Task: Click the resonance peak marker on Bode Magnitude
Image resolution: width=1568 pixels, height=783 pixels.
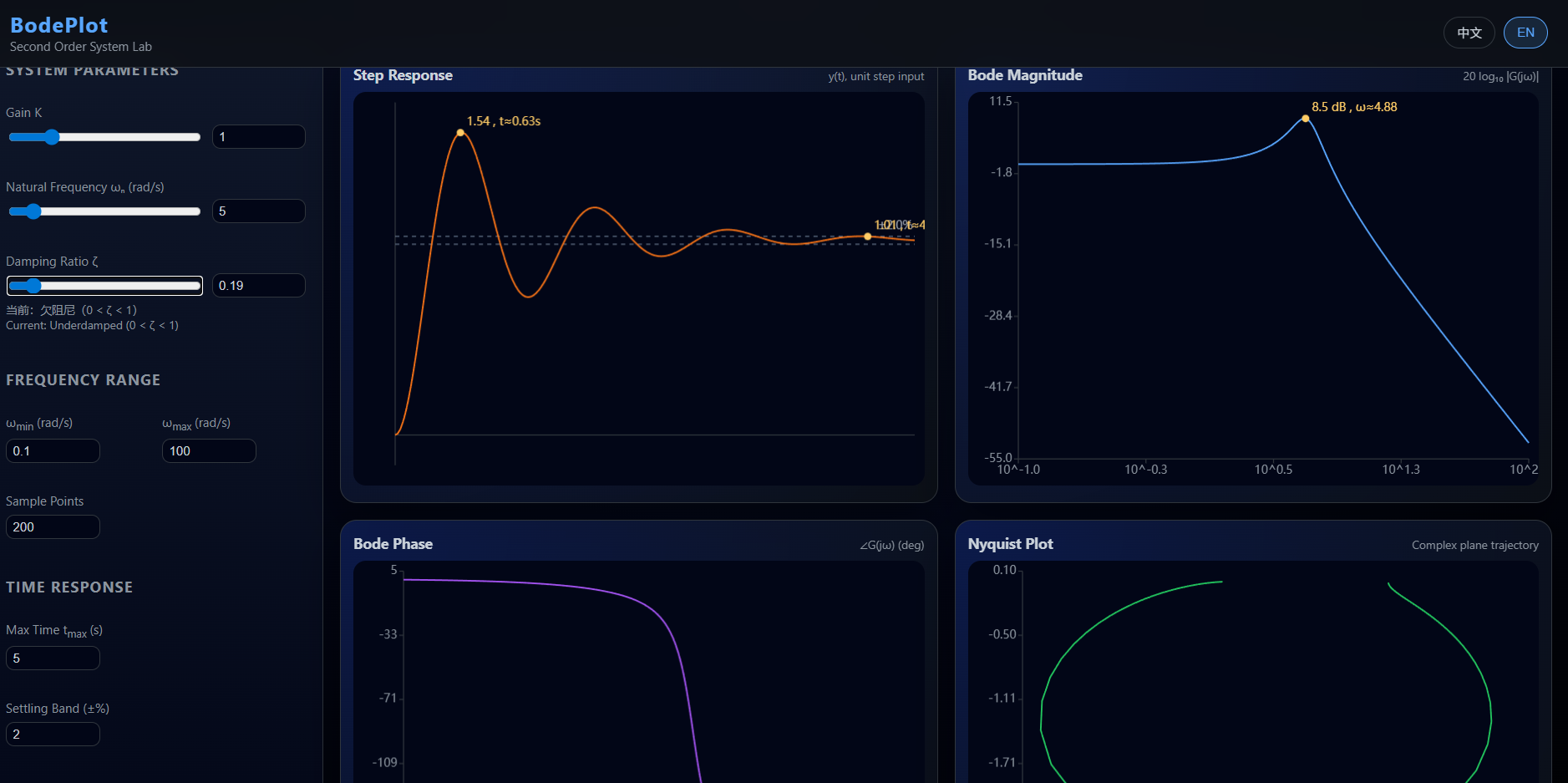Action: click(1305, 118)
